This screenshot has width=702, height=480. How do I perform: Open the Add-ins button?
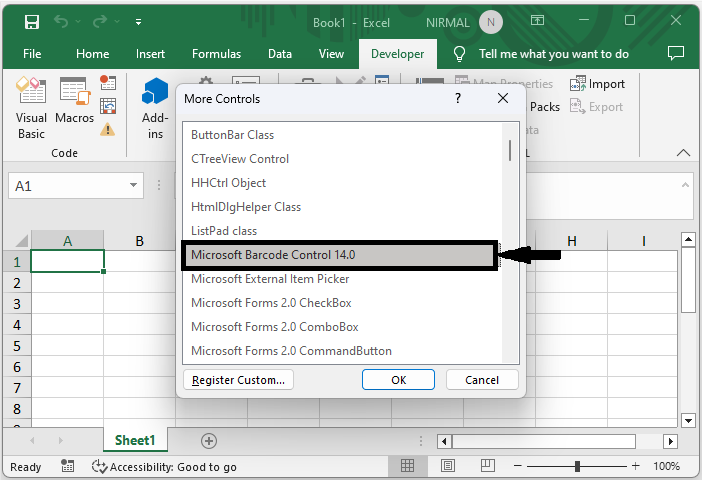[x=155, y=108]
